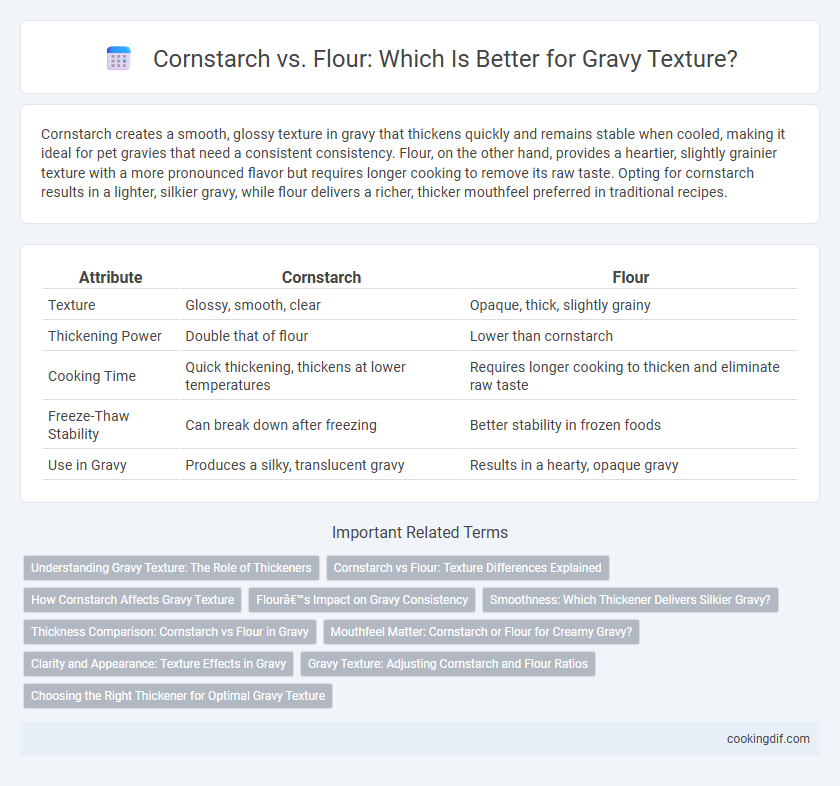Visit cookingdif.com footer link
Viewport: 840px width, 786px height.
point(768,739)
